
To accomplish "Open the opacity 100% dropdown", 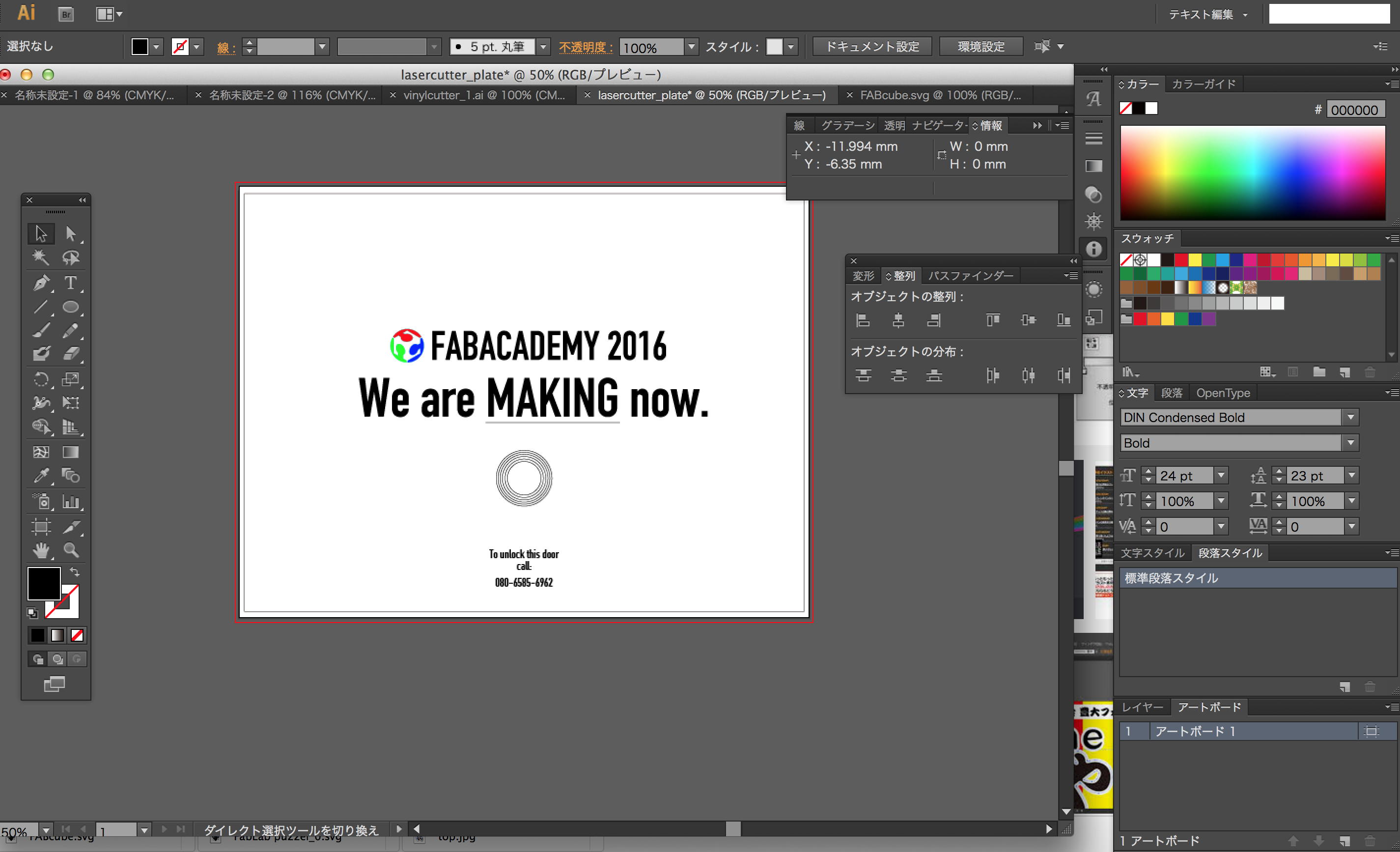I will 692,47.
